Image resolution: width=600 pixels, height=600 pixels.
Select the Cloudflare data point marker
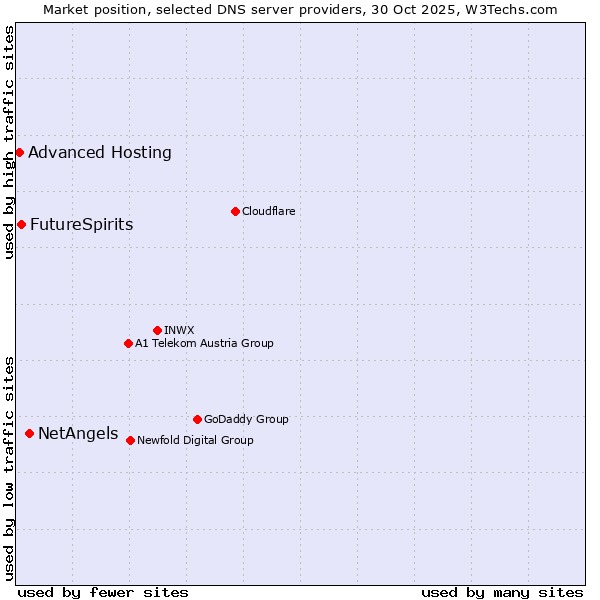(235, 211)
